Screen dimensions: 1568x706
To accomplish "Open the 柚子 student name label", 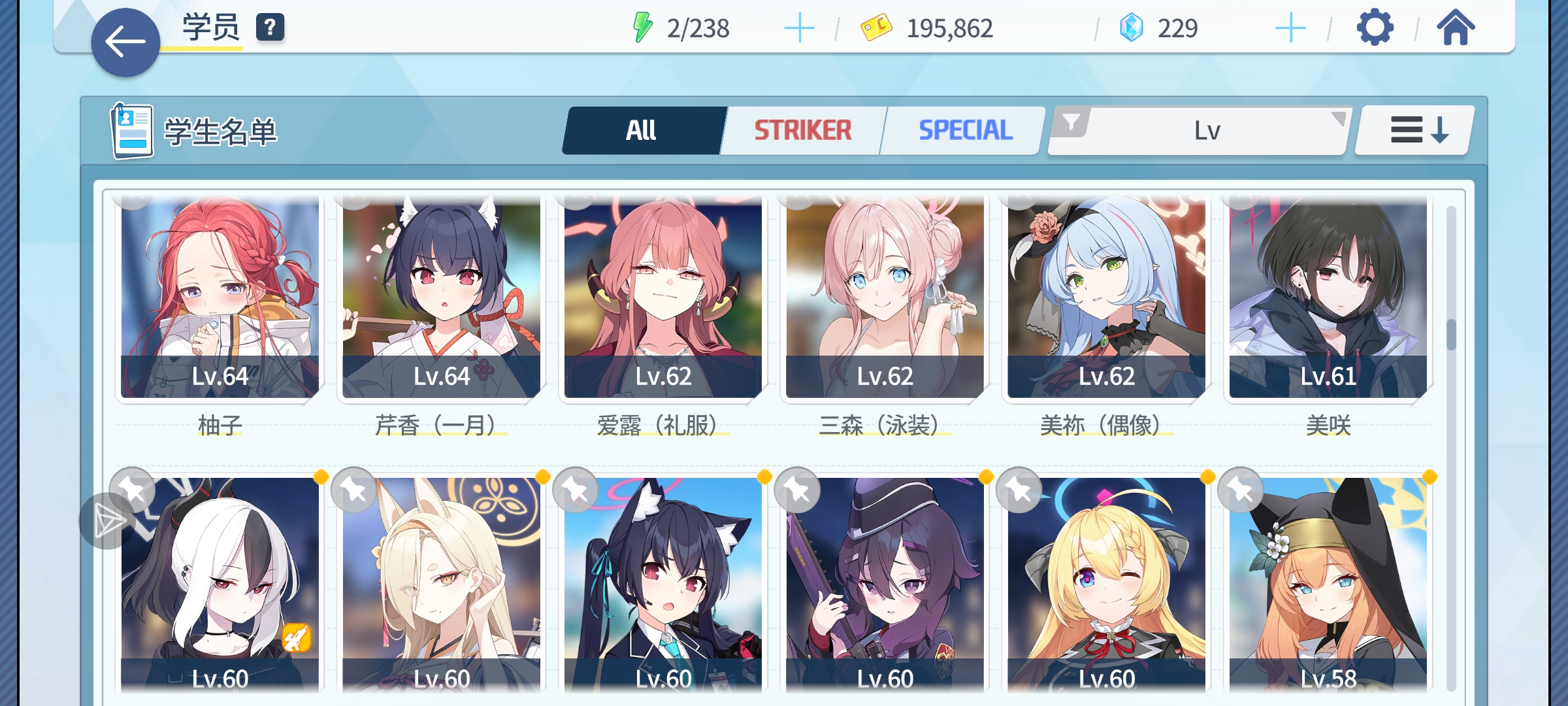I will [220, 426].
